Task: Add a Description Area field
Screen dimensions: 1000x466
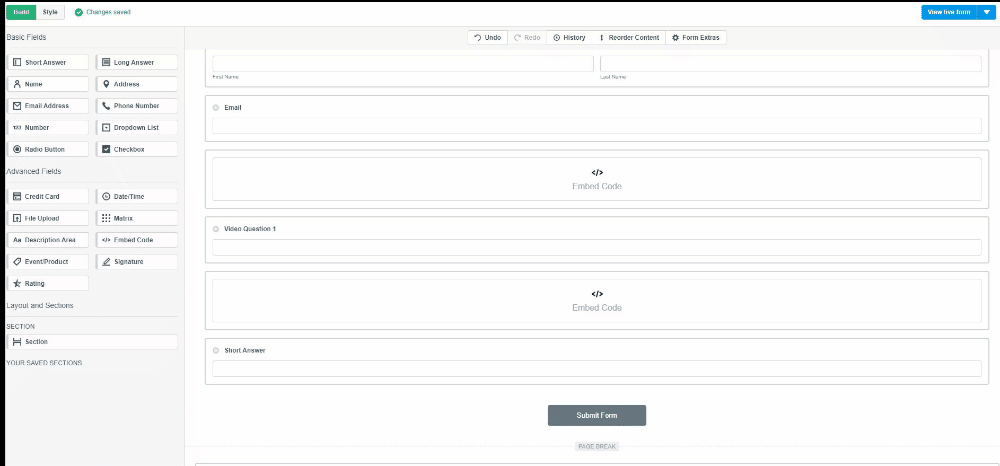Action: 47,240
